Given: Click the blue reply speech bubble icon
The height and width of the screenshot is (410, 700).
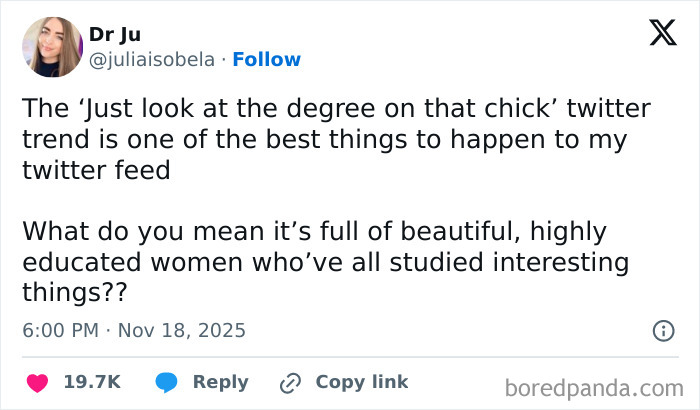Looking at the screenshot, I should click(168, 382).
